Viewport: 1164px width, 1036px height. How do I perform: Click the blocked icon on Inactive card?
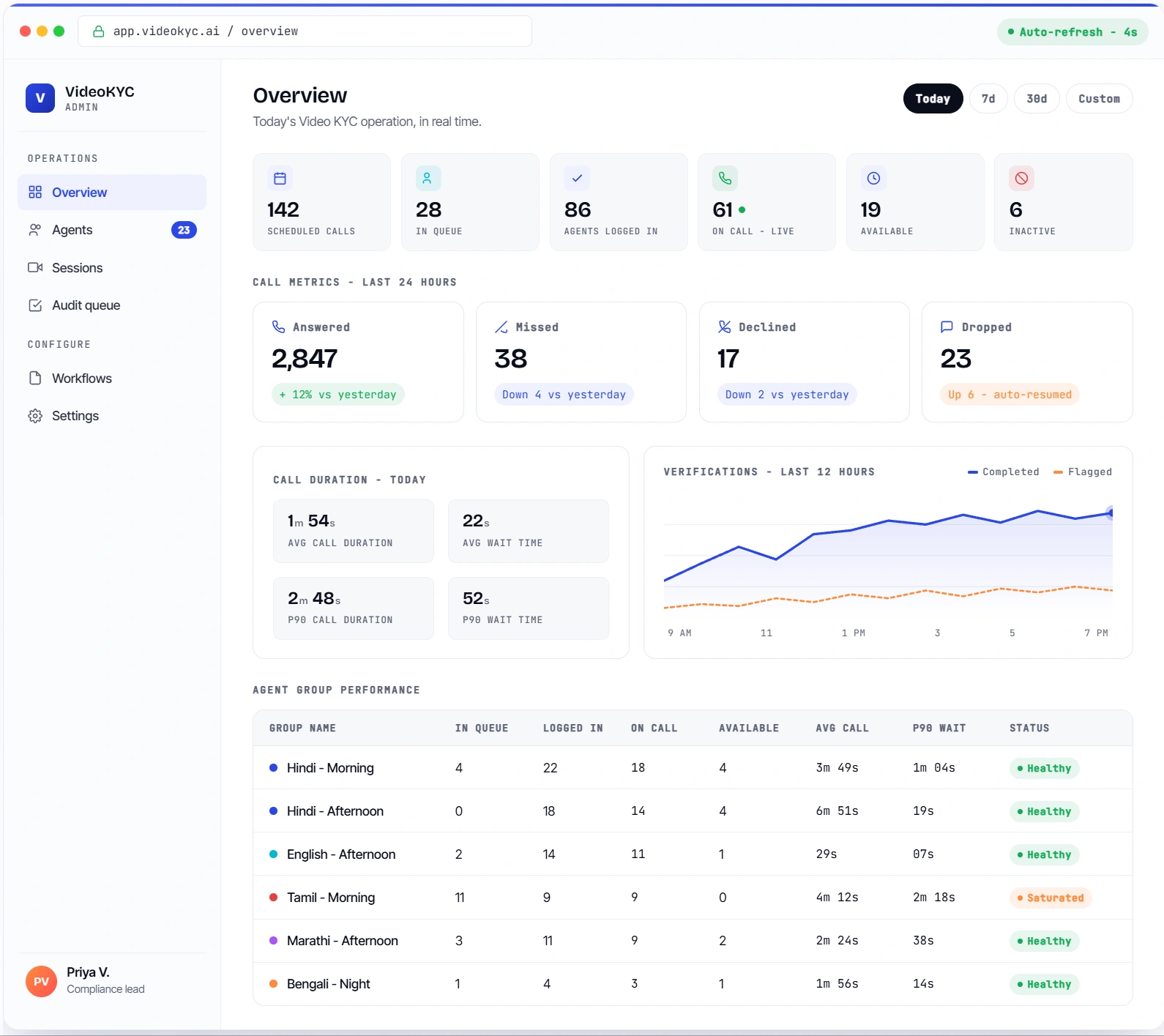pos(1021,179)
